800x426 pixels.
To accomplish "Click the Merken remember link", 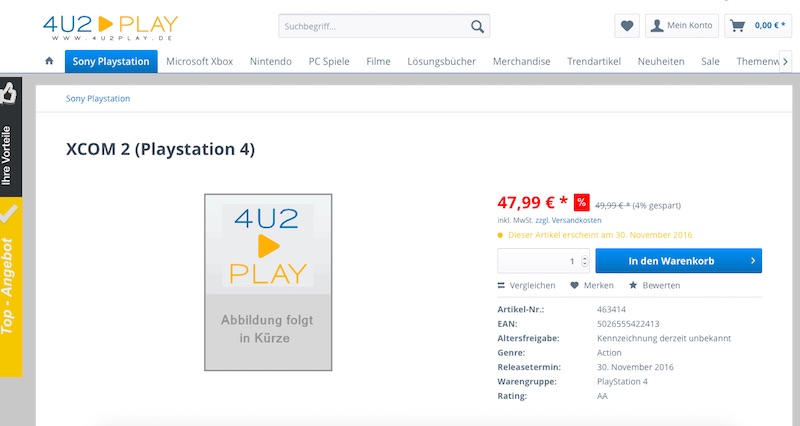I will pos(592,286).
